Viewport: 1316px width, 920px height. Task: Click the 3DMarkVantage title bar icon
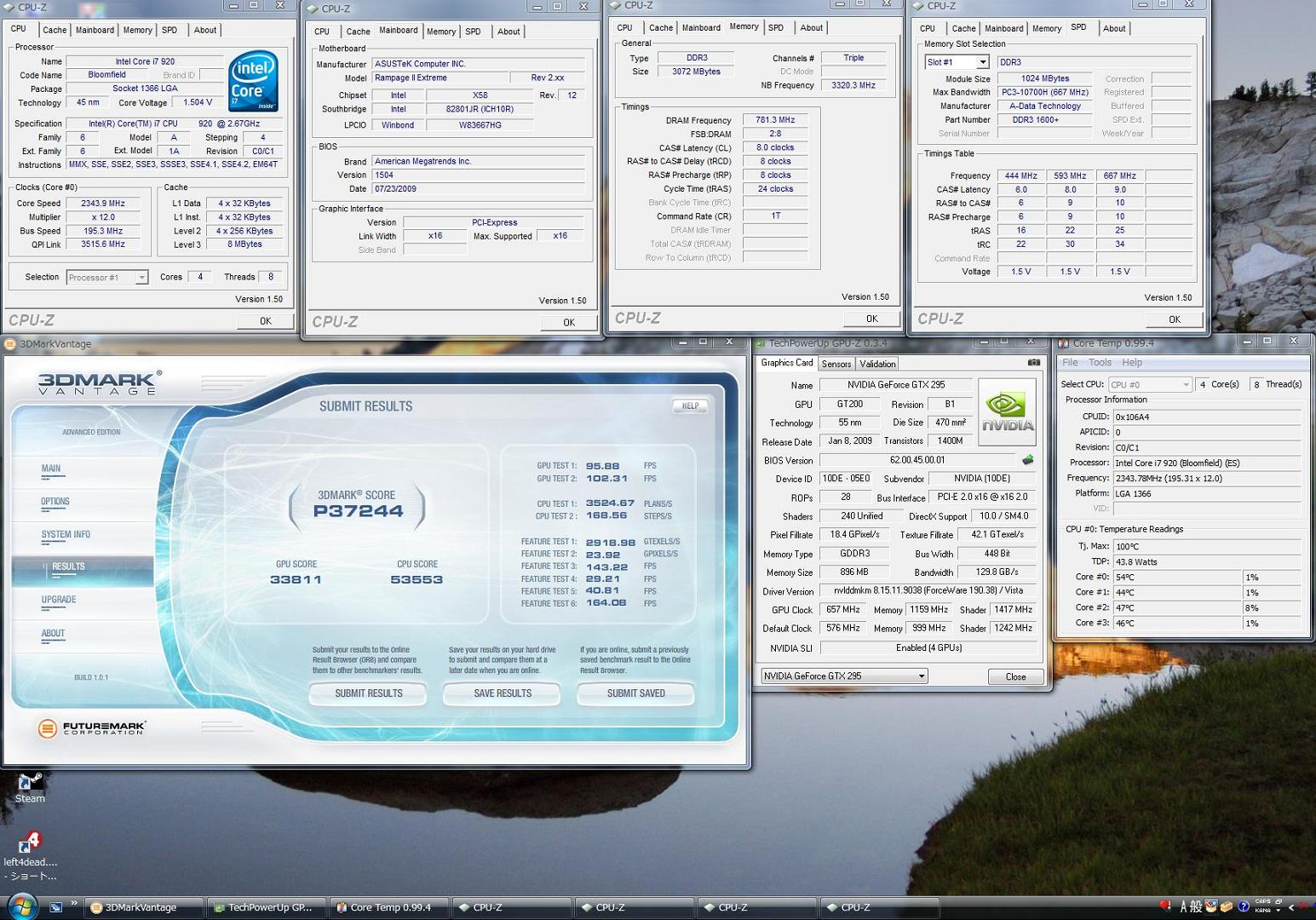[10, 344]
